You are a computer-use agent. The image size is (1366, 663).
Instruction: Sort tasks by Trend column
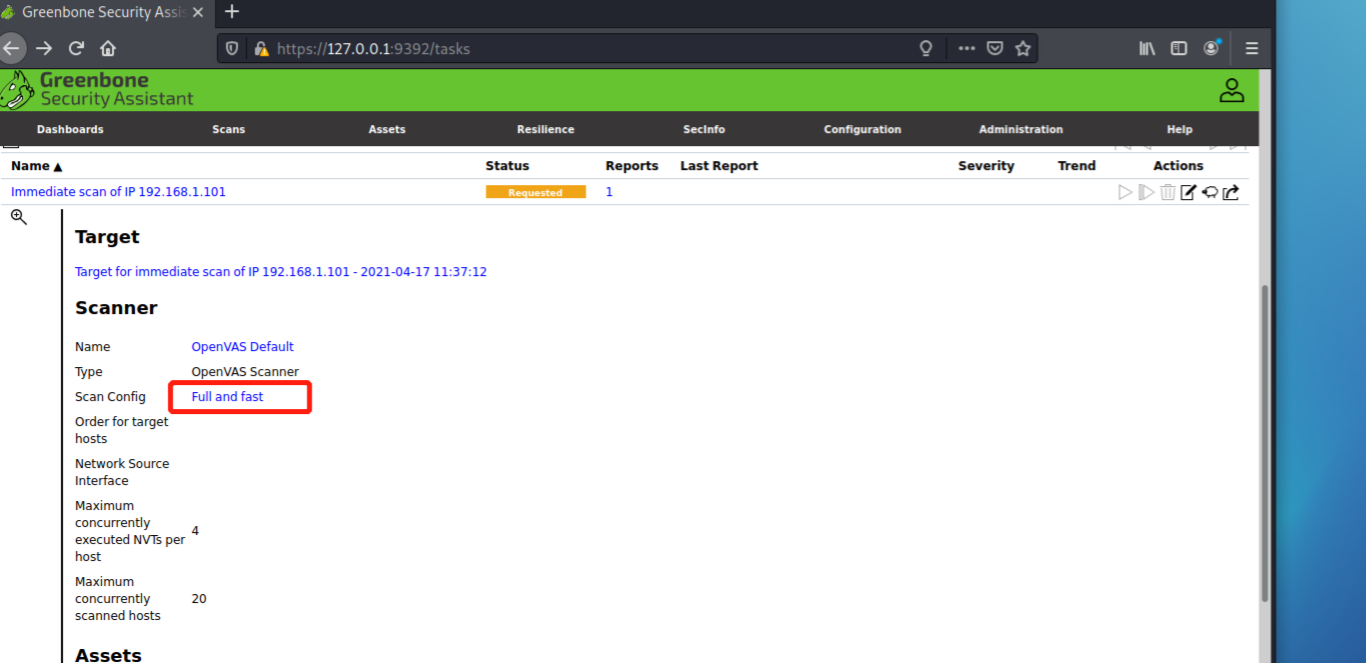click(1077, 166)
